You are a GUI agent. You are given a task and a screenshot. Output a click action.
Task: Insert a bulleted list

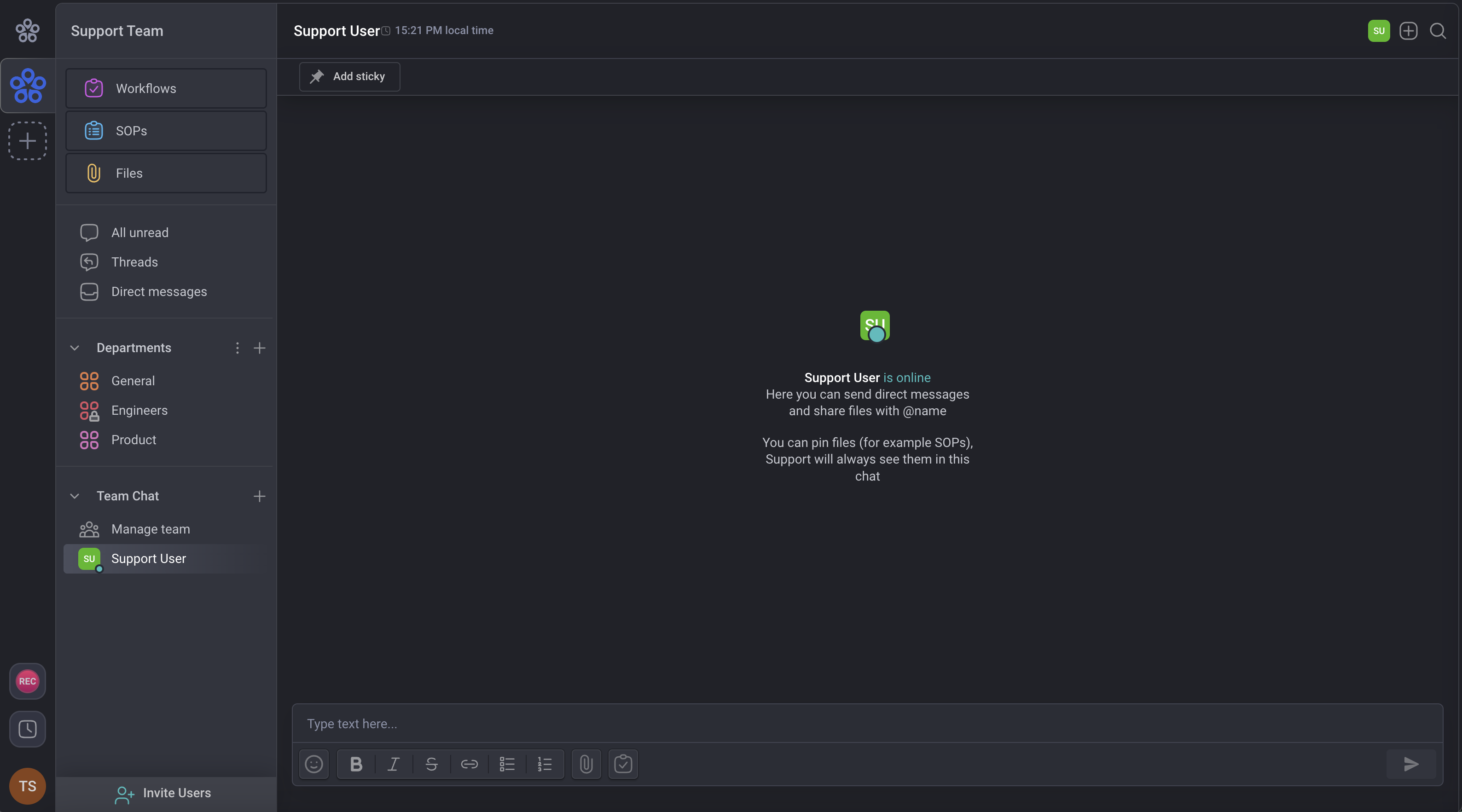pos(507,764)
